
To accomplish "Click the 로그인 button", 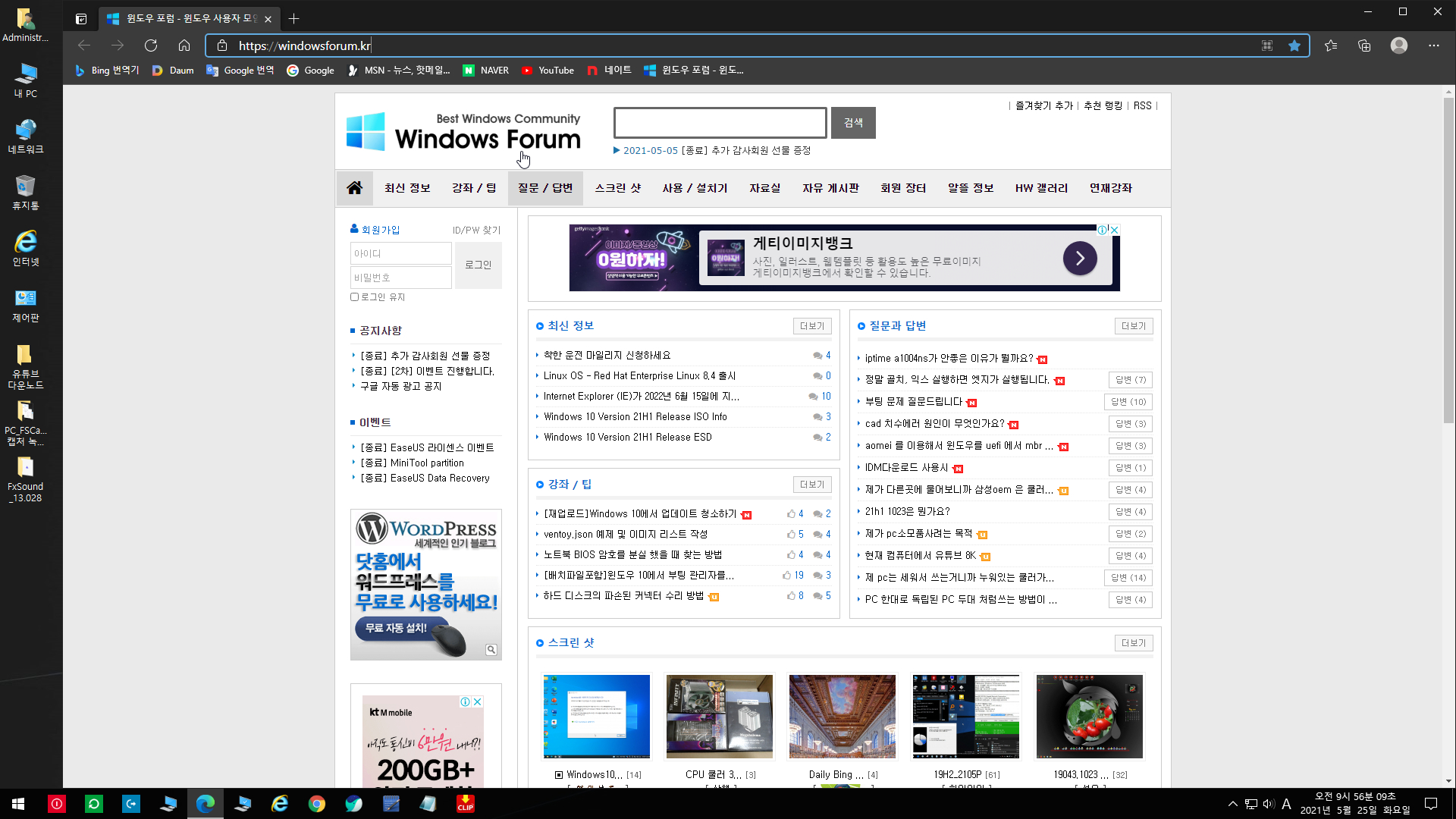I will [x=479, y=265].
